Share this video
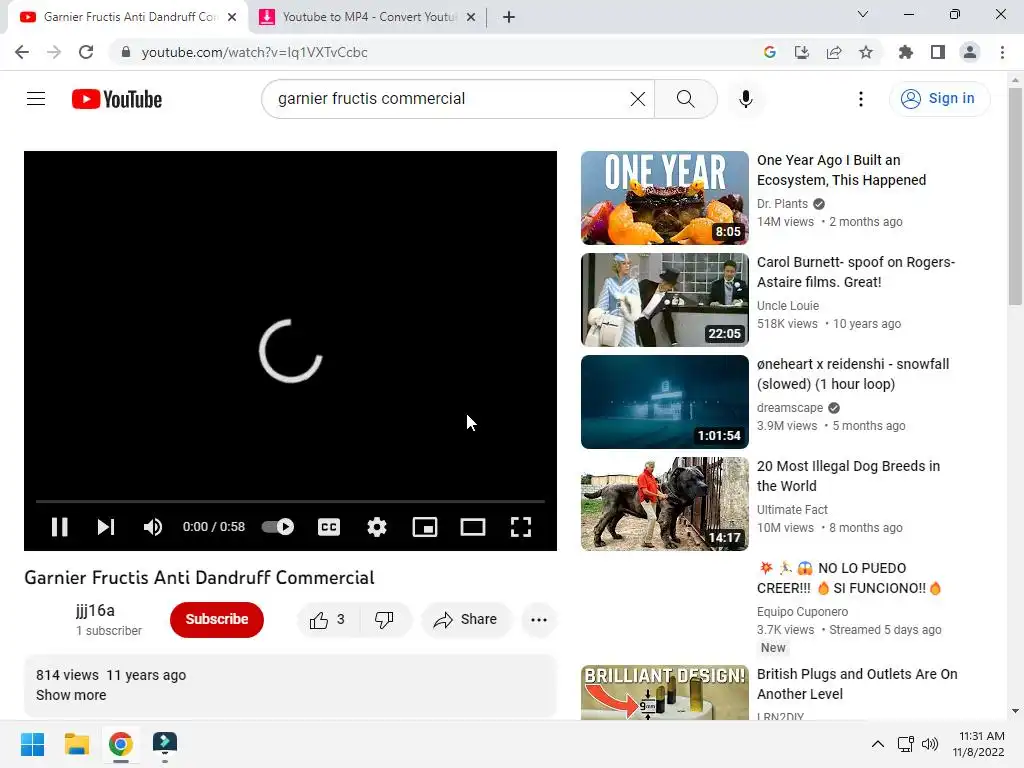 pyautogui.click(x=466, y=620)
